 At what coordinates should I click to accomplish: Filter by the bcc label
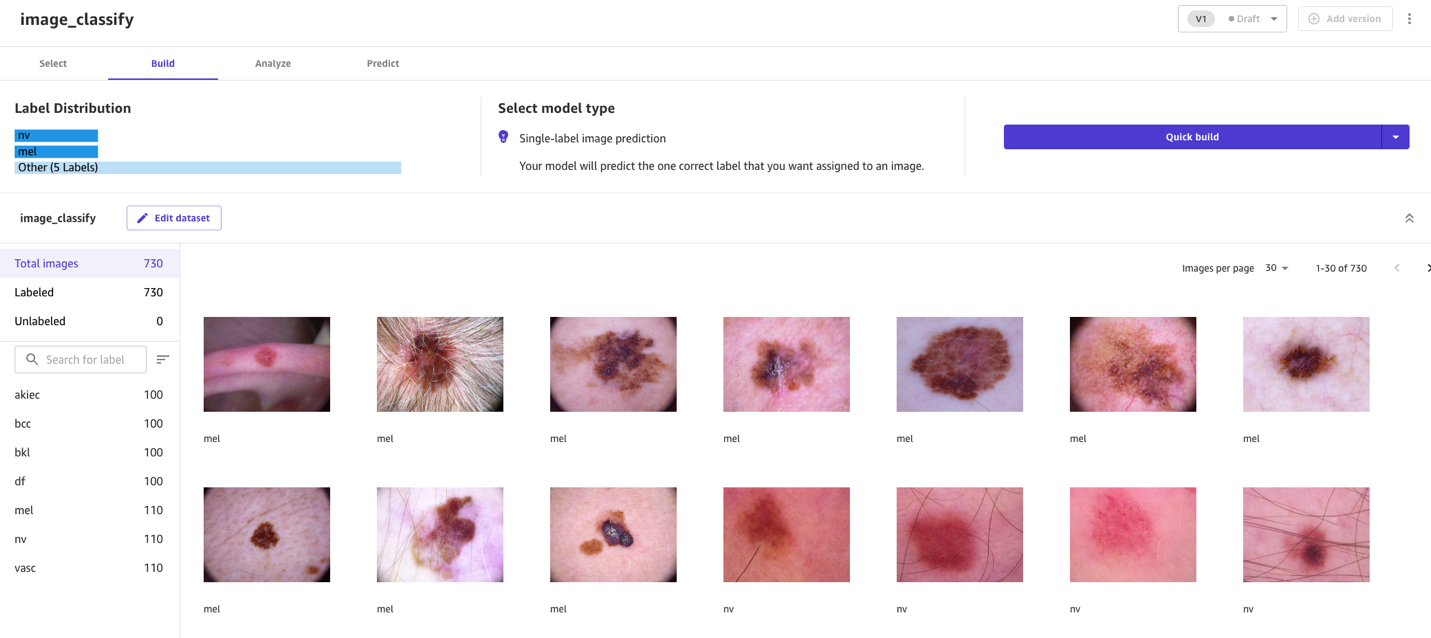pyautogui.click(x=89, y=423)
